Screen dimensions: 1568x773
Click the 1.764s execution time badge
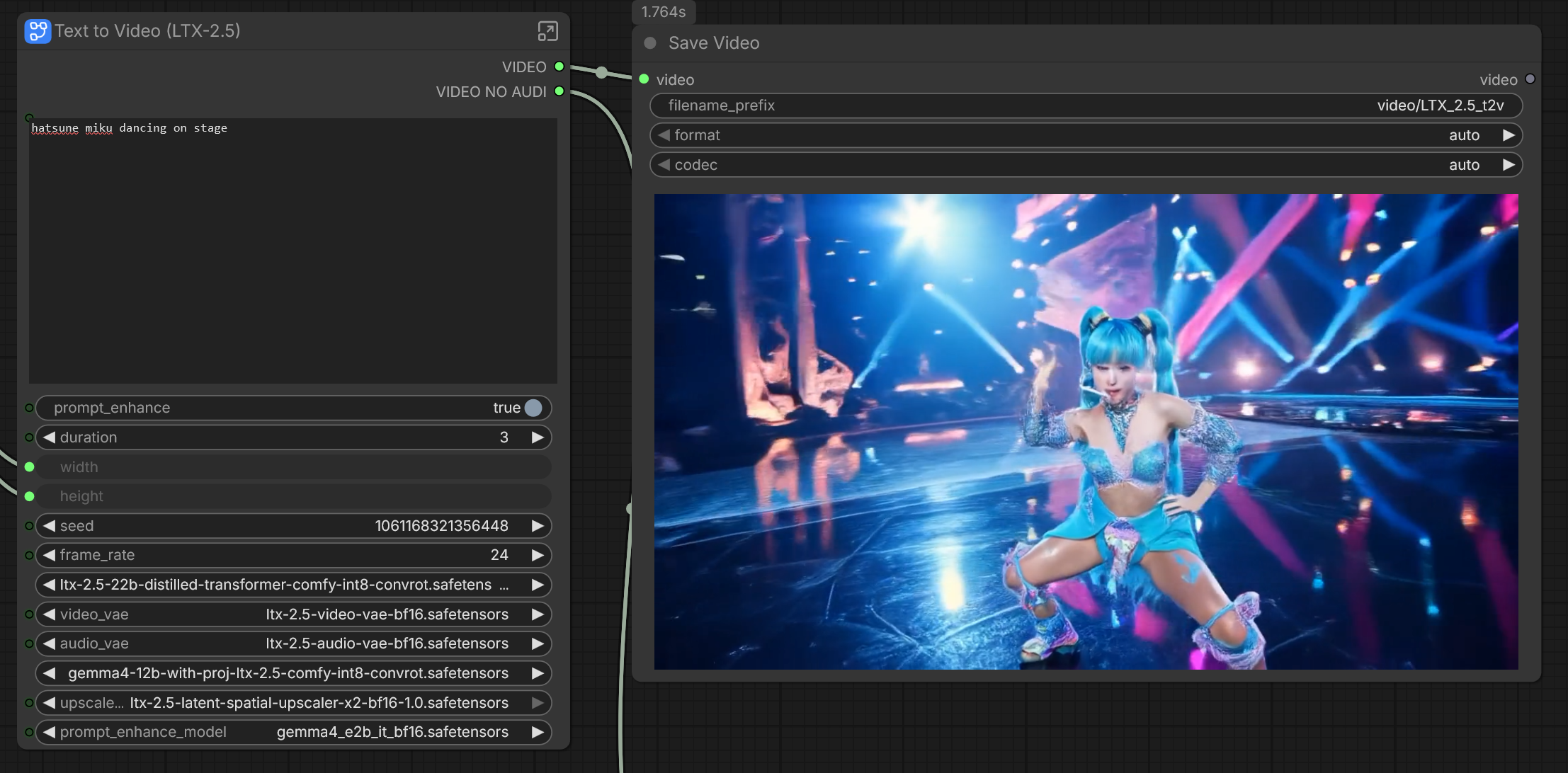pyautogui.click(x=664, y=12)
